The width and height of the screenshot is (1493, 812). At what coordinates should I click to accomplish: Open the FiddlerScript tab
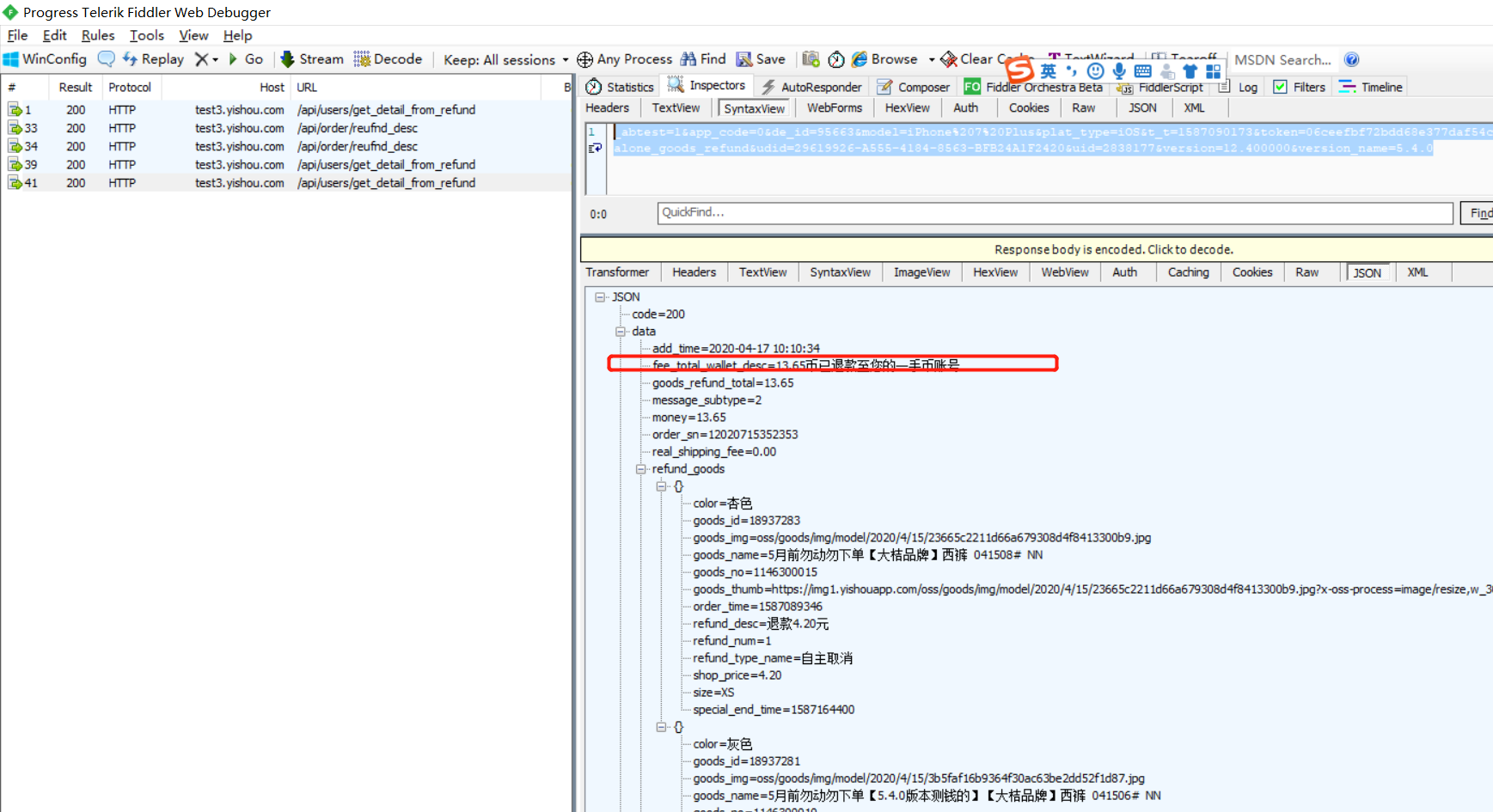pos(1160,87)
